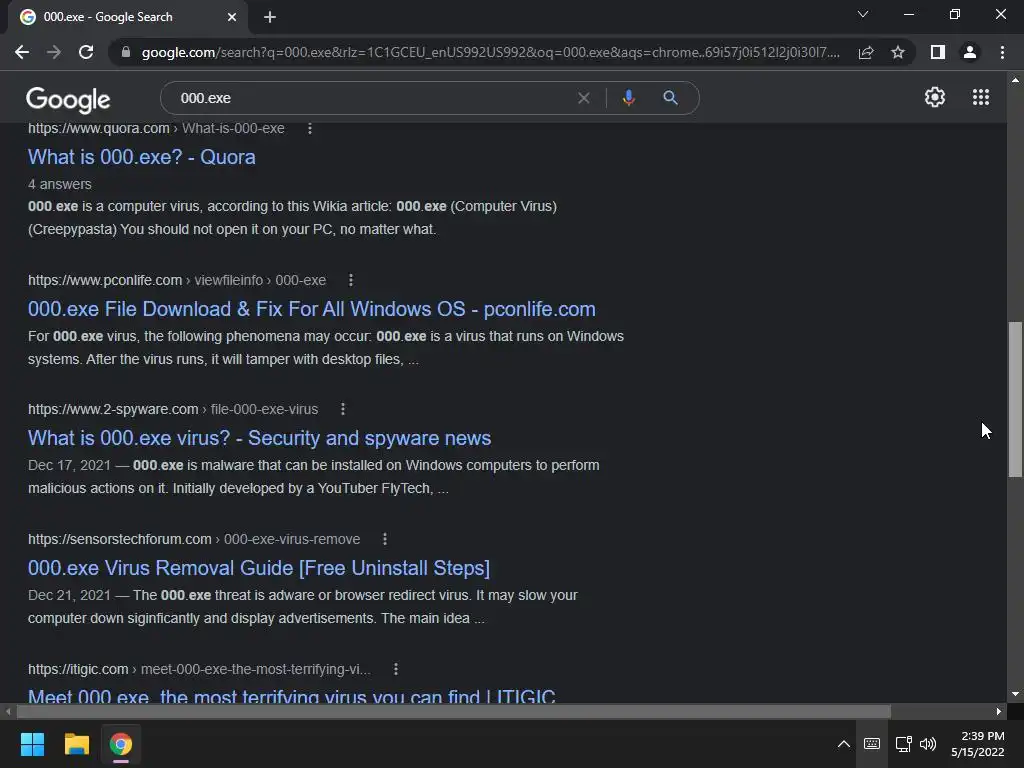Open Chrome side panel
1024x768 pixels.
tap(938, 52)
